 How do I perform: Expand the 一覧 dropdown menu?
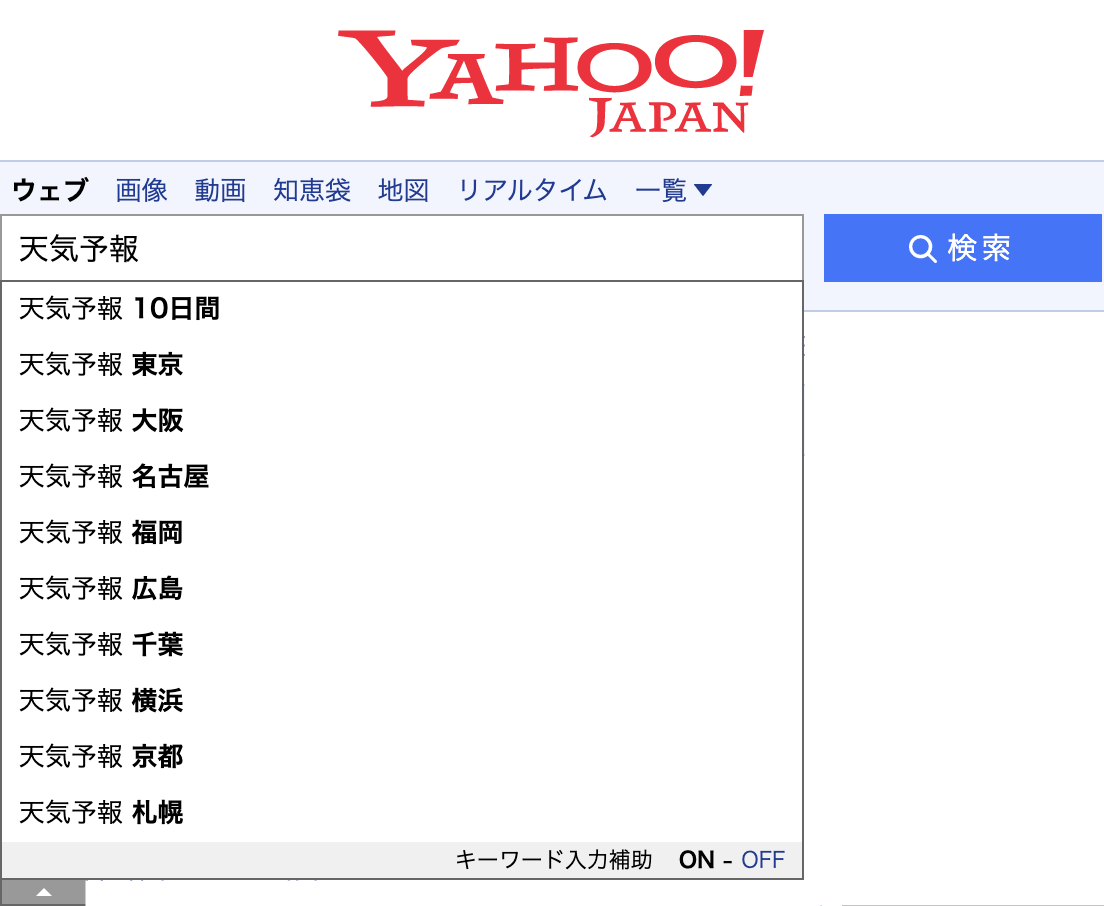(674, 190)
